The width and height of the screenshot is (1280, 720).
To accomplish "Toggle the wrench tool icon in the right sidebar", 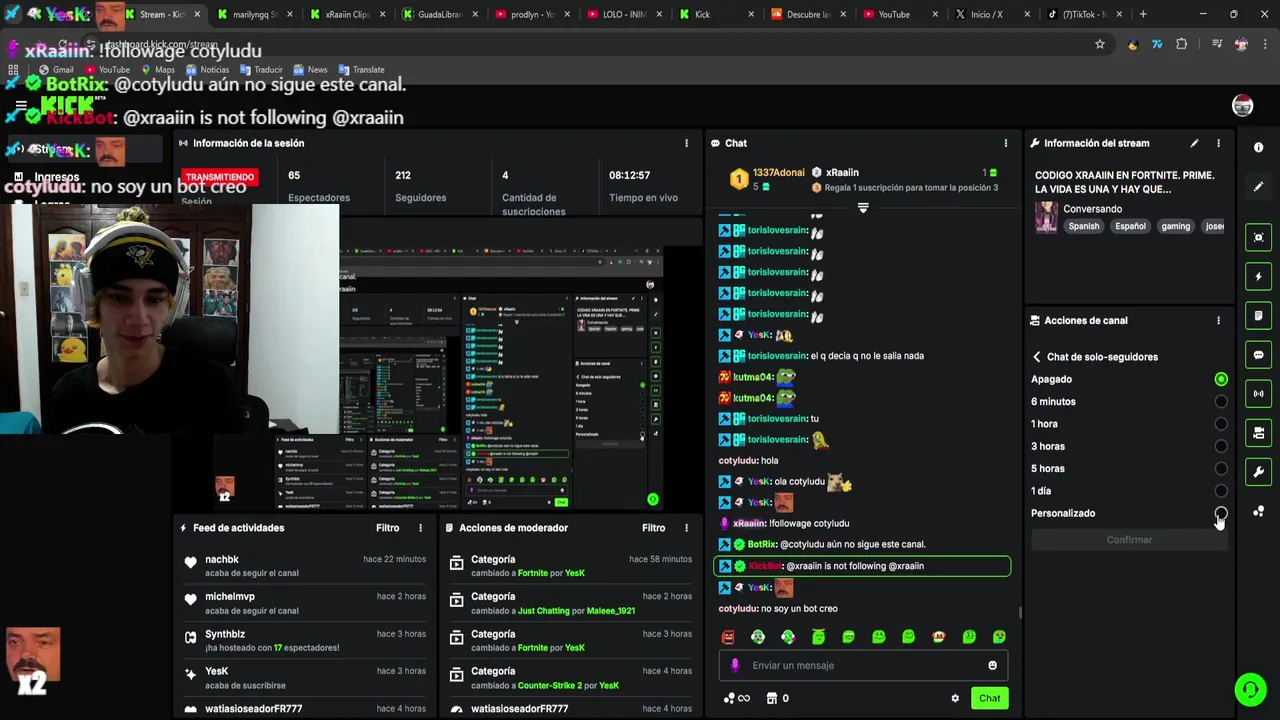I will pyautogui.click(x=1258, y=472).
